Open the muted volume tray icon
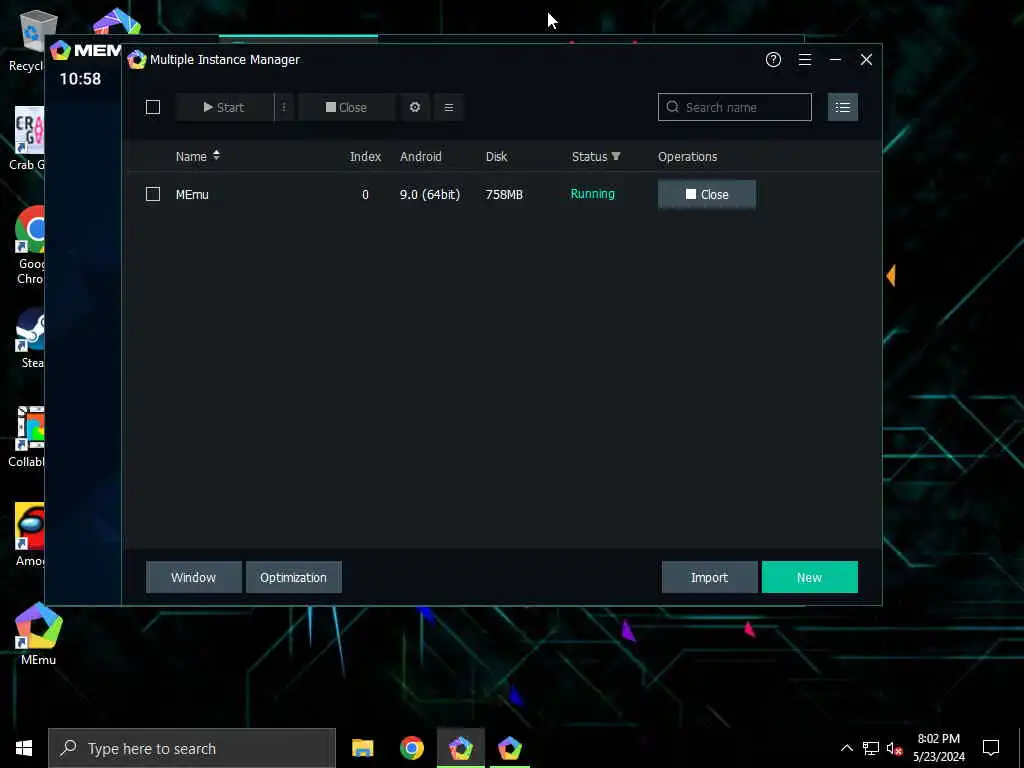The height and width of the screenshot is (768, 1024). tap(894, 748)
